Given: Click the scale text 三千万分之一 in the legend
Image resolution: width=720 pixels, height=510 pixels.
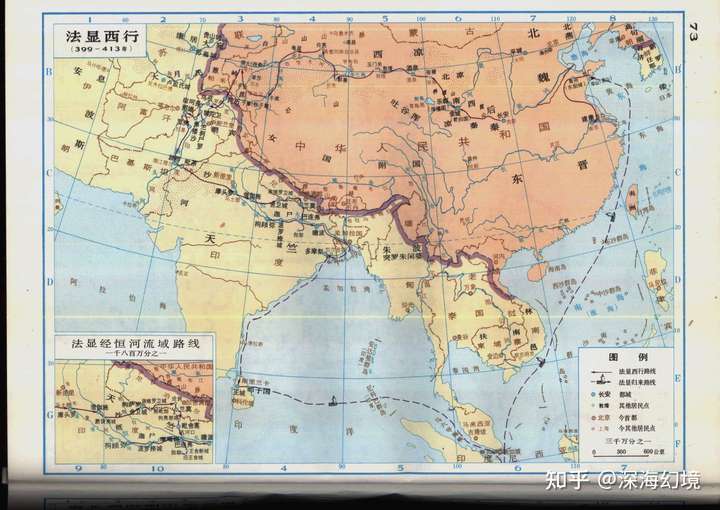Looking at the screenshot, I should coord(628,441).
